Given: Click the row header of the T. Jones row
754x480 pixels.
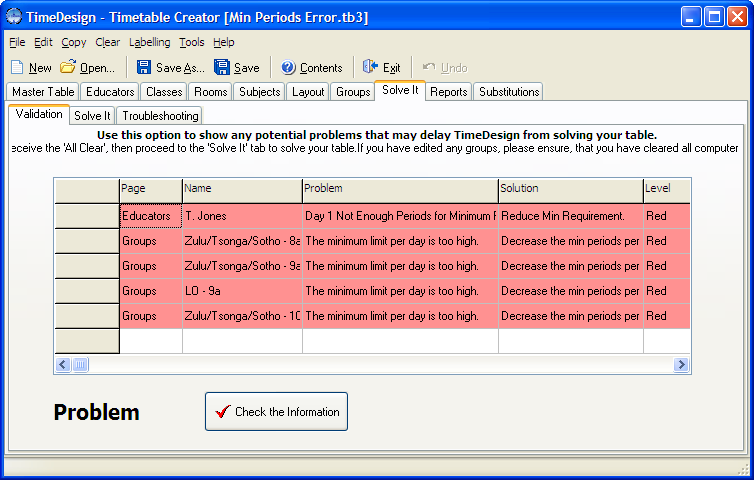Looking at the screenshot, I should [87, 216].
